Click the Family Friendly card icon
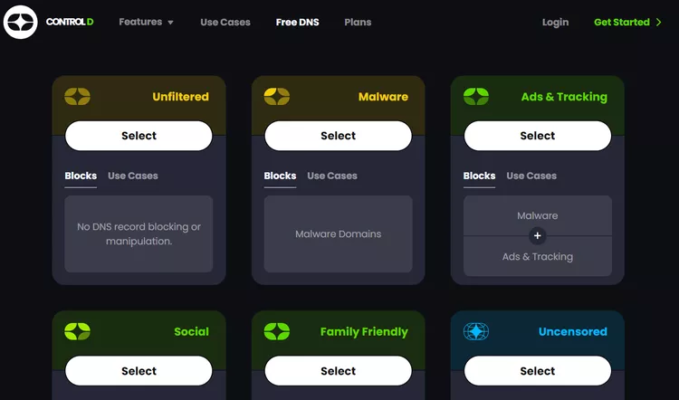679x400 pixels. point(276,331)
